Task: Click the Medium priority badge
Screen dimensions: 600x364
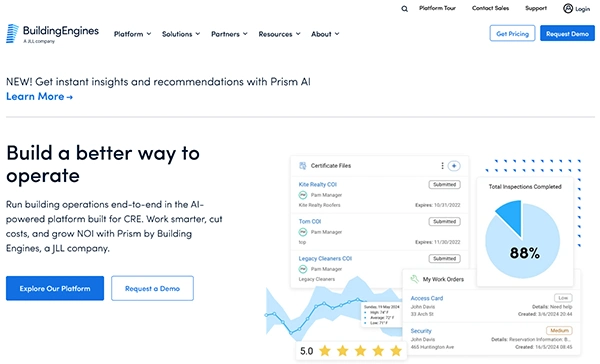Action: coord(559,330)
